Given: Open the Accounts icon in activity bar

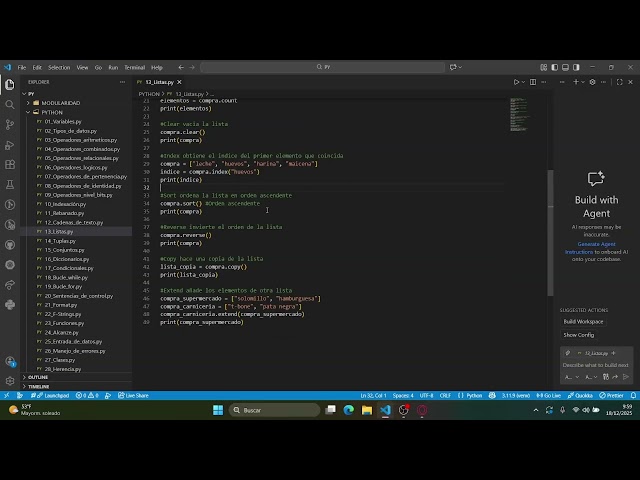Looking at the screenshot, I should [10, 361].
